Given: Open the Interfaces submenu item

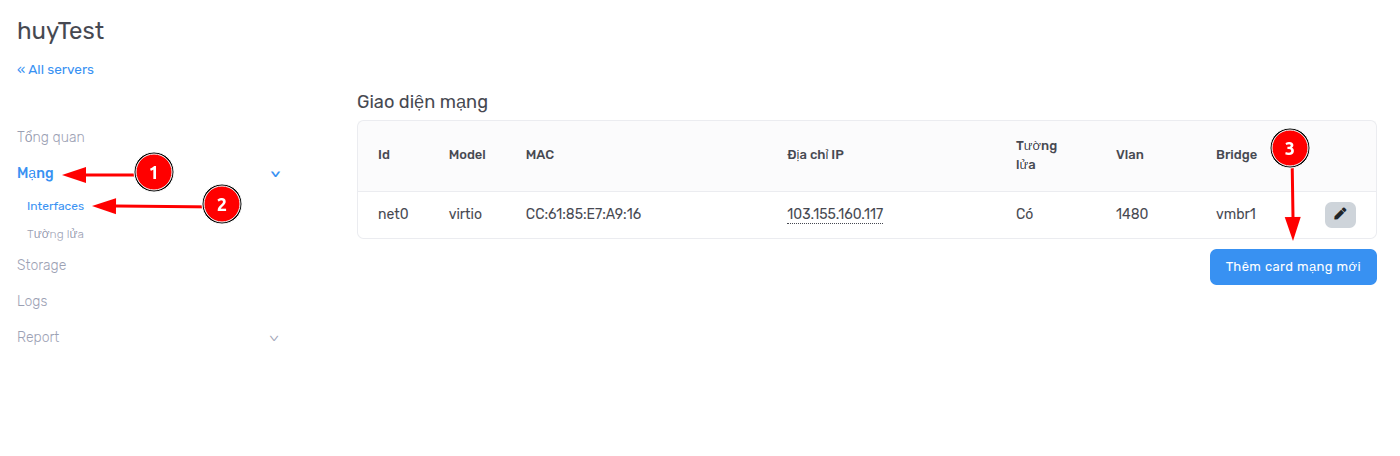Looking at the screenshot, I should pos(56,206).
